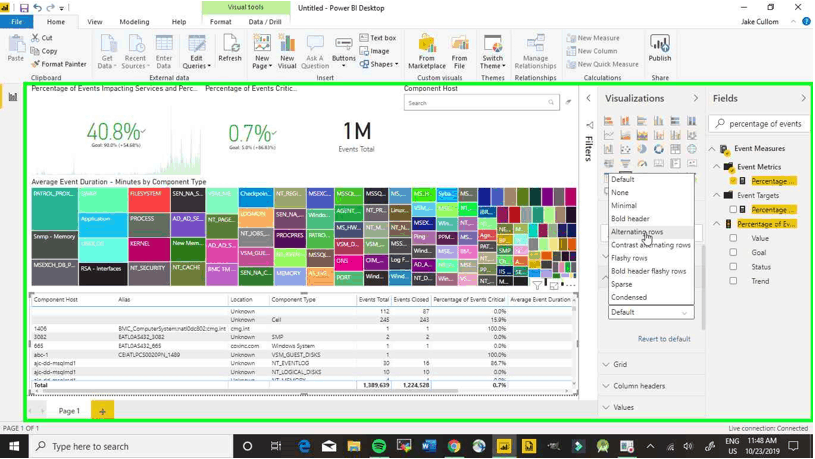The width and height of the screenshot is (815, 459).
Task: Open Manage Relationships
Action: (x=535, y=51)
